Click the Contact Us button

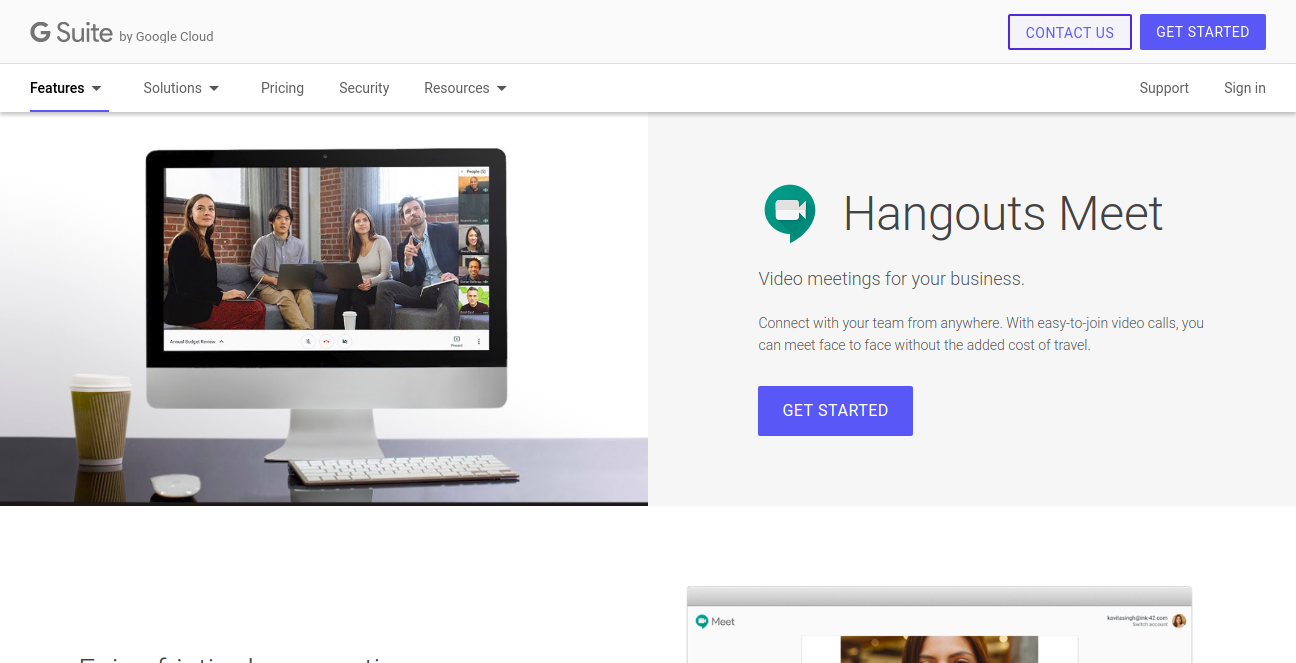pyautogui.click(x=1070, y=32)
